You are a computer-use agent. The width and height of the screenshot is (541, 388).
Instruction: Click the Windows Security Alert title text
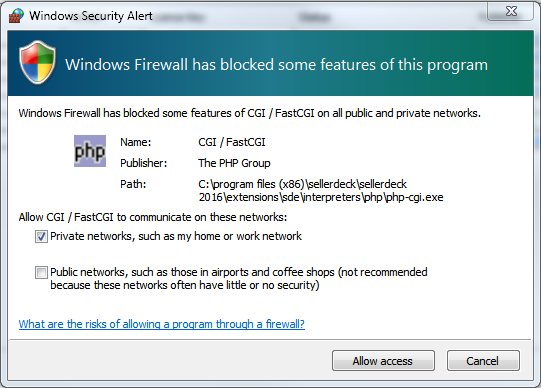pos(91,16)
